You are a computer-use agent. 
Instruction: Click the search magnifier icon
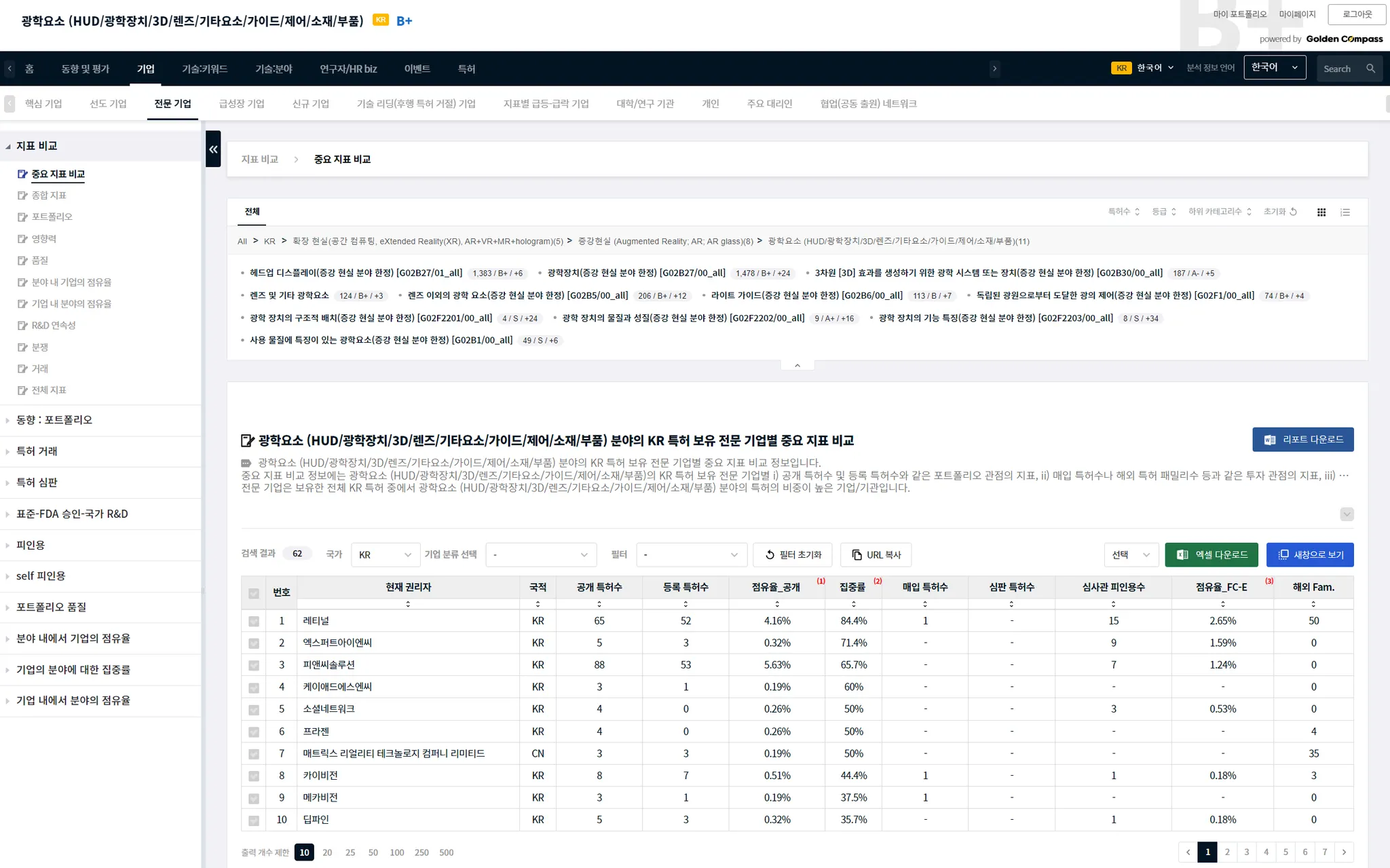(1370, 69)
